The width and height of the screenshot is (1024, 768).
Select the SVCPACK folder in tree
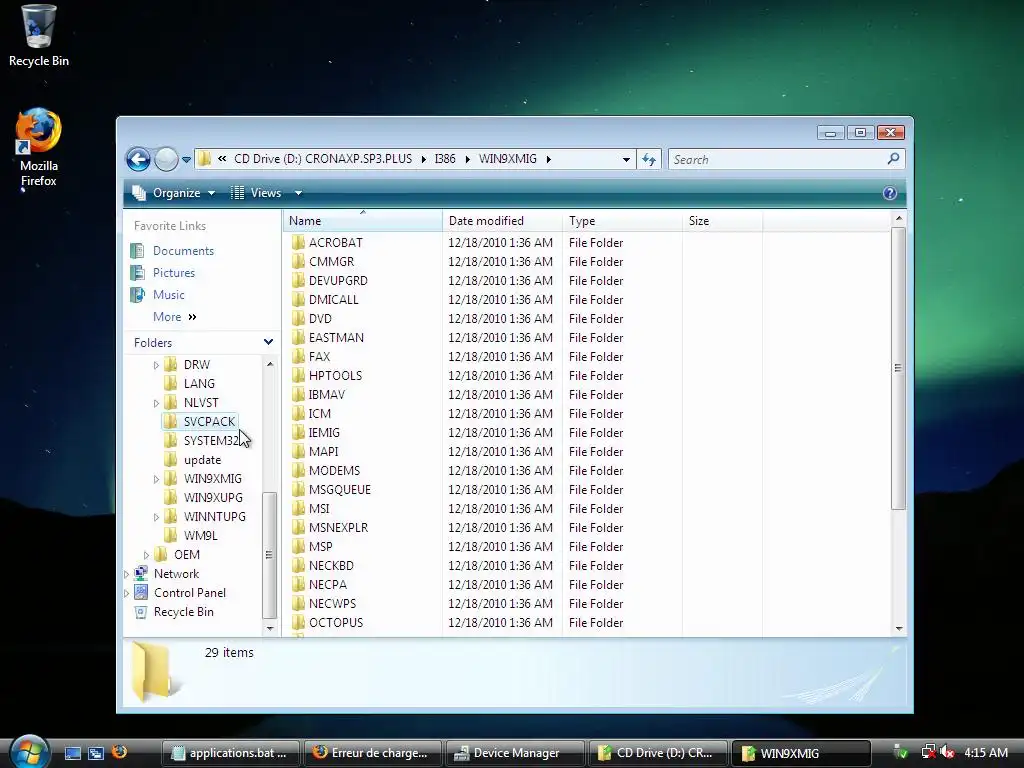tap(199, 421)
